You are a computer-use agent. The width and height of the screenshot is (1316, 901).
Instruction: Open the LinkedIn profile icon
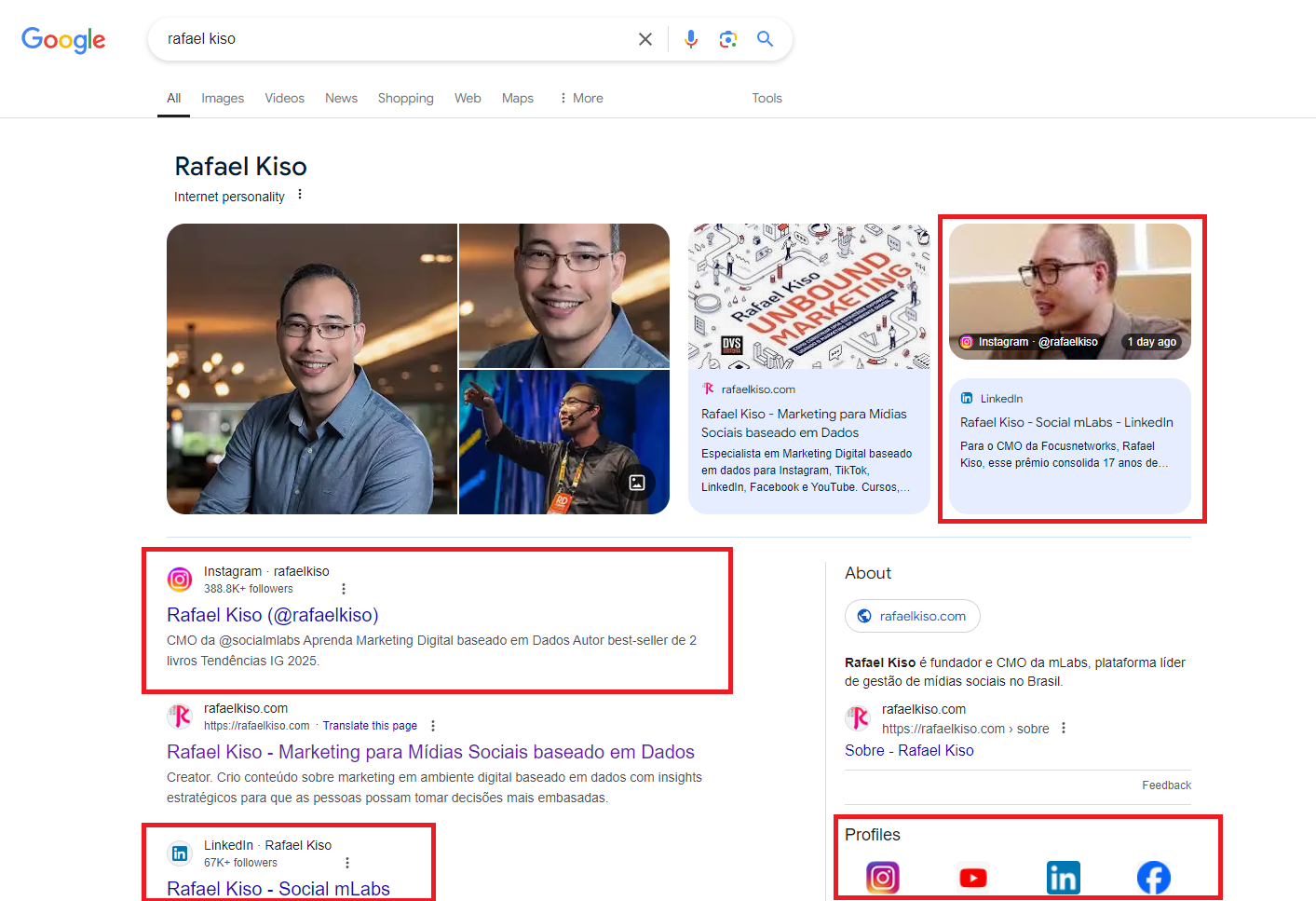(x=1064, y=878)
